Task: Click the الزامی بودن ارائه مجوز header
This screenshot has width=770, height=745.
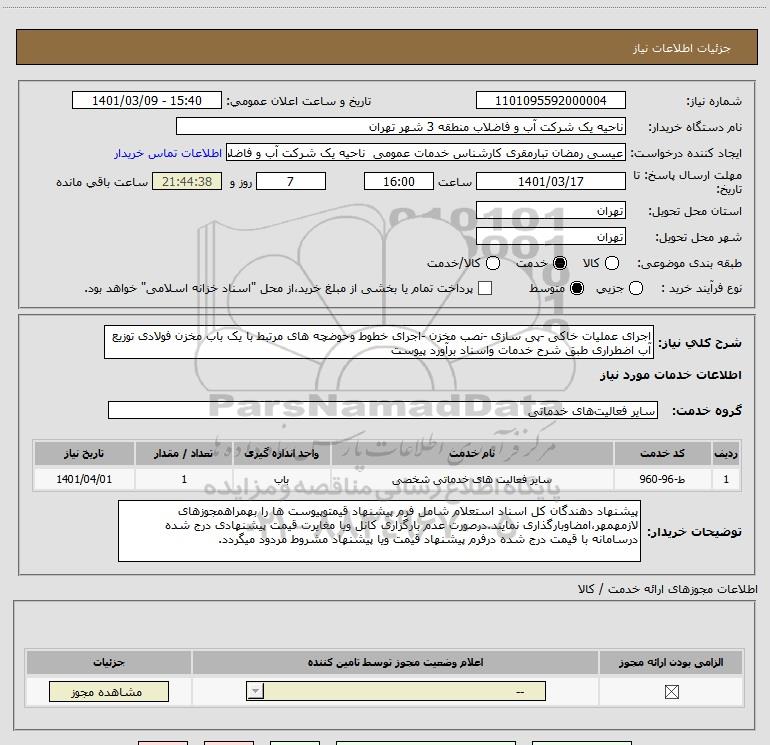Action: pyautogui.click(x=671, y=662)
